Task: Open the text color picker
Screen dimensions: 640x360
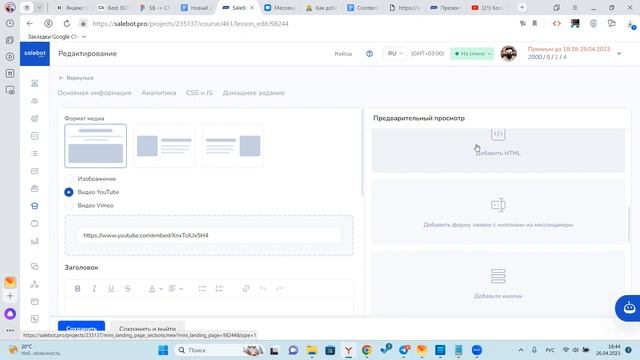Action: click(155, 289)
